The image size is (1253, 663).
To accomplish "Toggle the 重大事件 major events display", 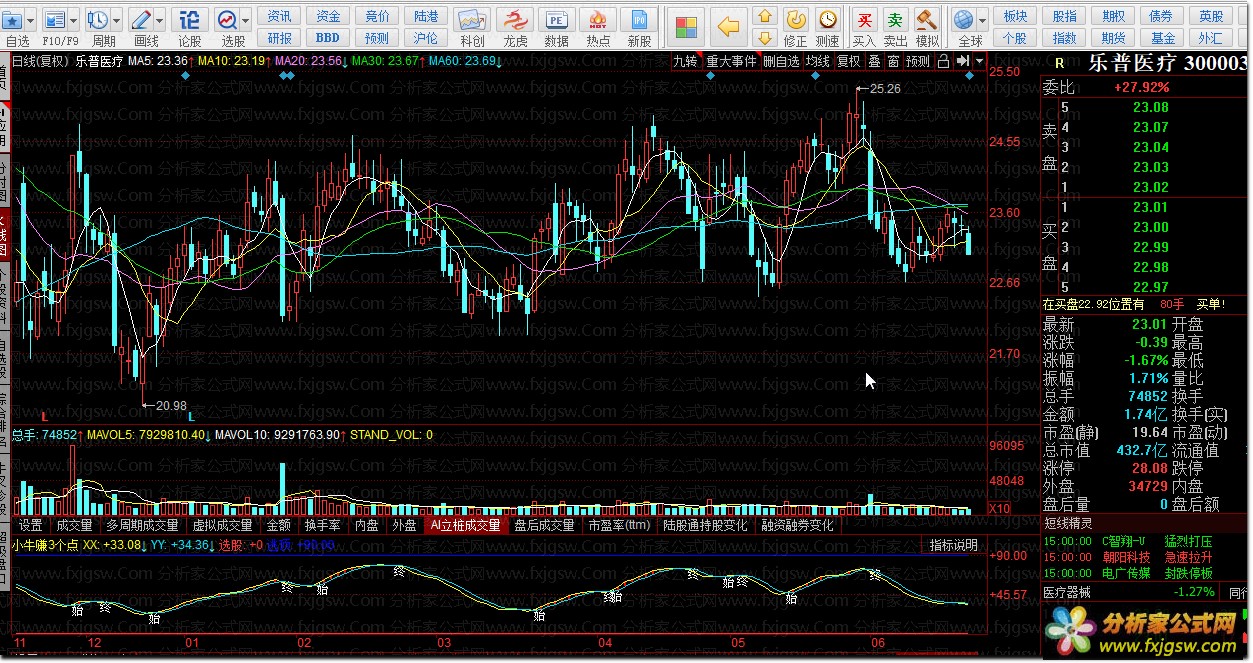I will (732, 61).
